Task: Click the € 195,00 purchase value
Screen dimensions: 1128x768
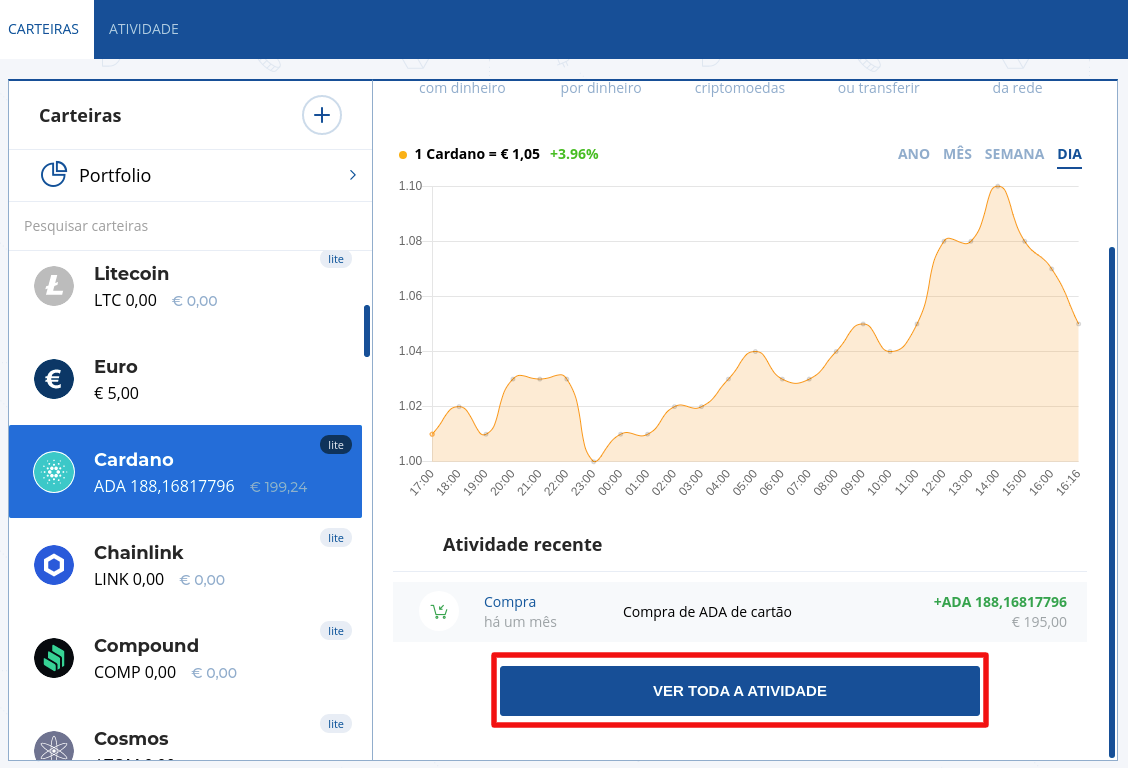Action: (x=1039, y=622)
